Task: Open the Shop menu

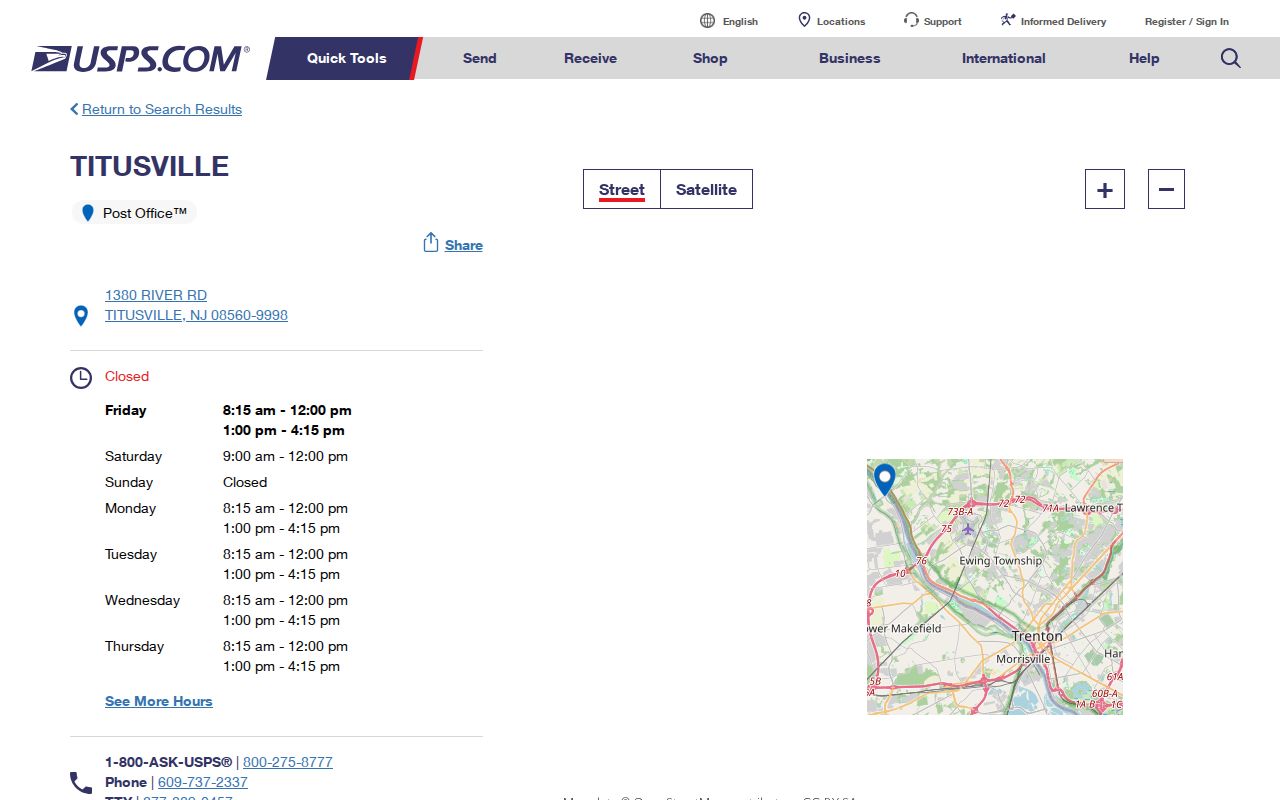Action: [x=710, y=58]
